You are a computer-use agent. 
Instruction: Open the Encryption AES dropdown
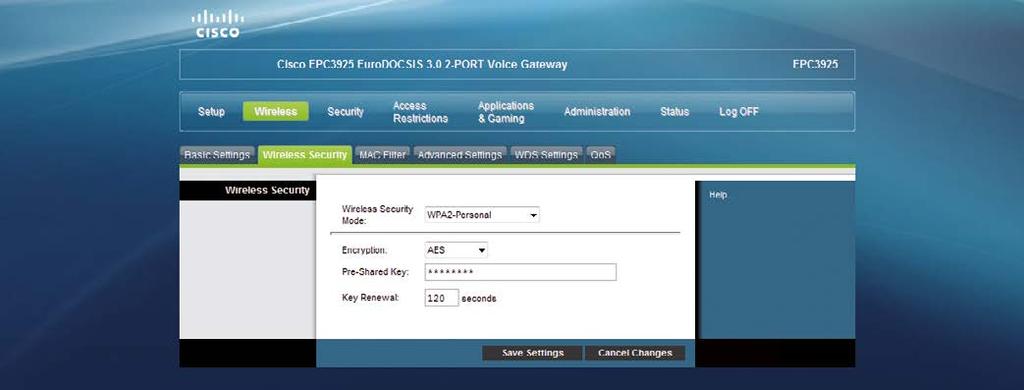coord(456,250)
